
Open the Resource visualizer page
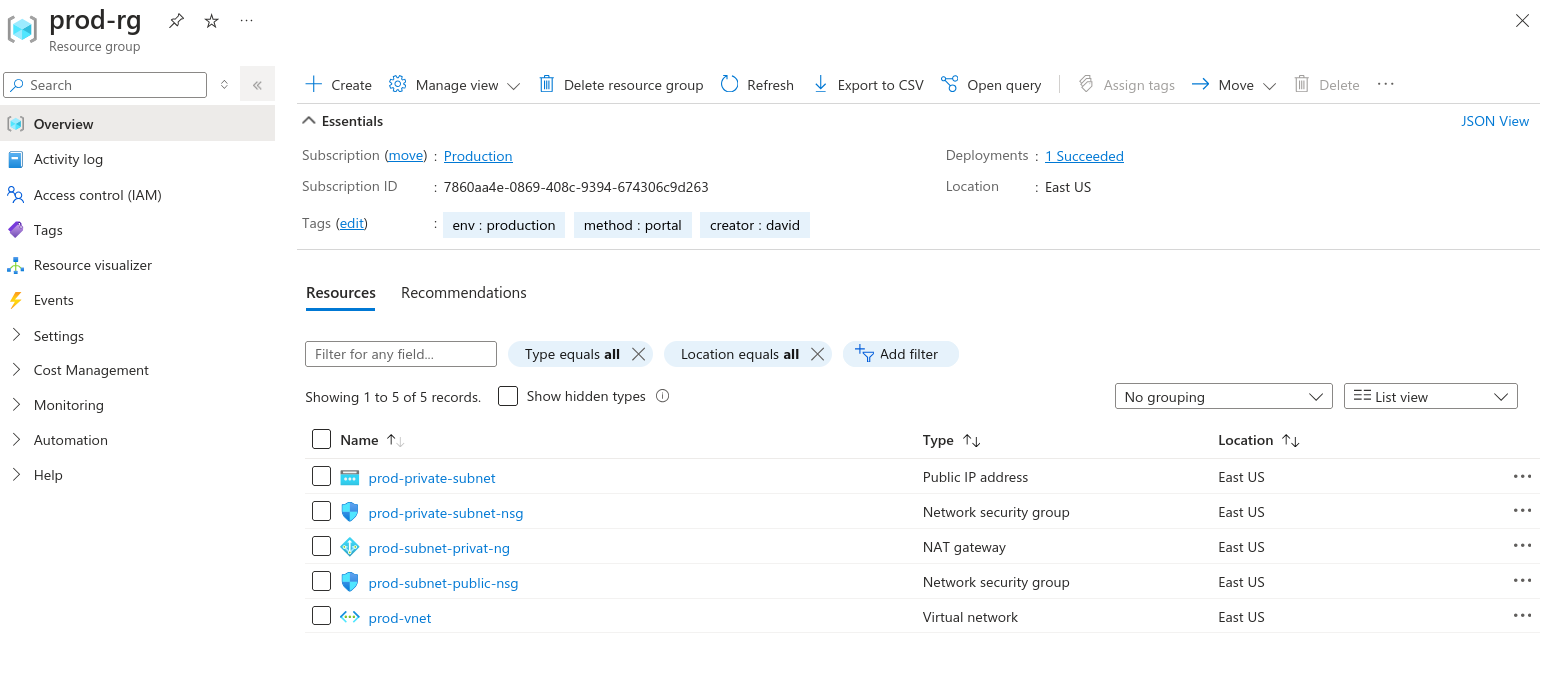[92, 265]
